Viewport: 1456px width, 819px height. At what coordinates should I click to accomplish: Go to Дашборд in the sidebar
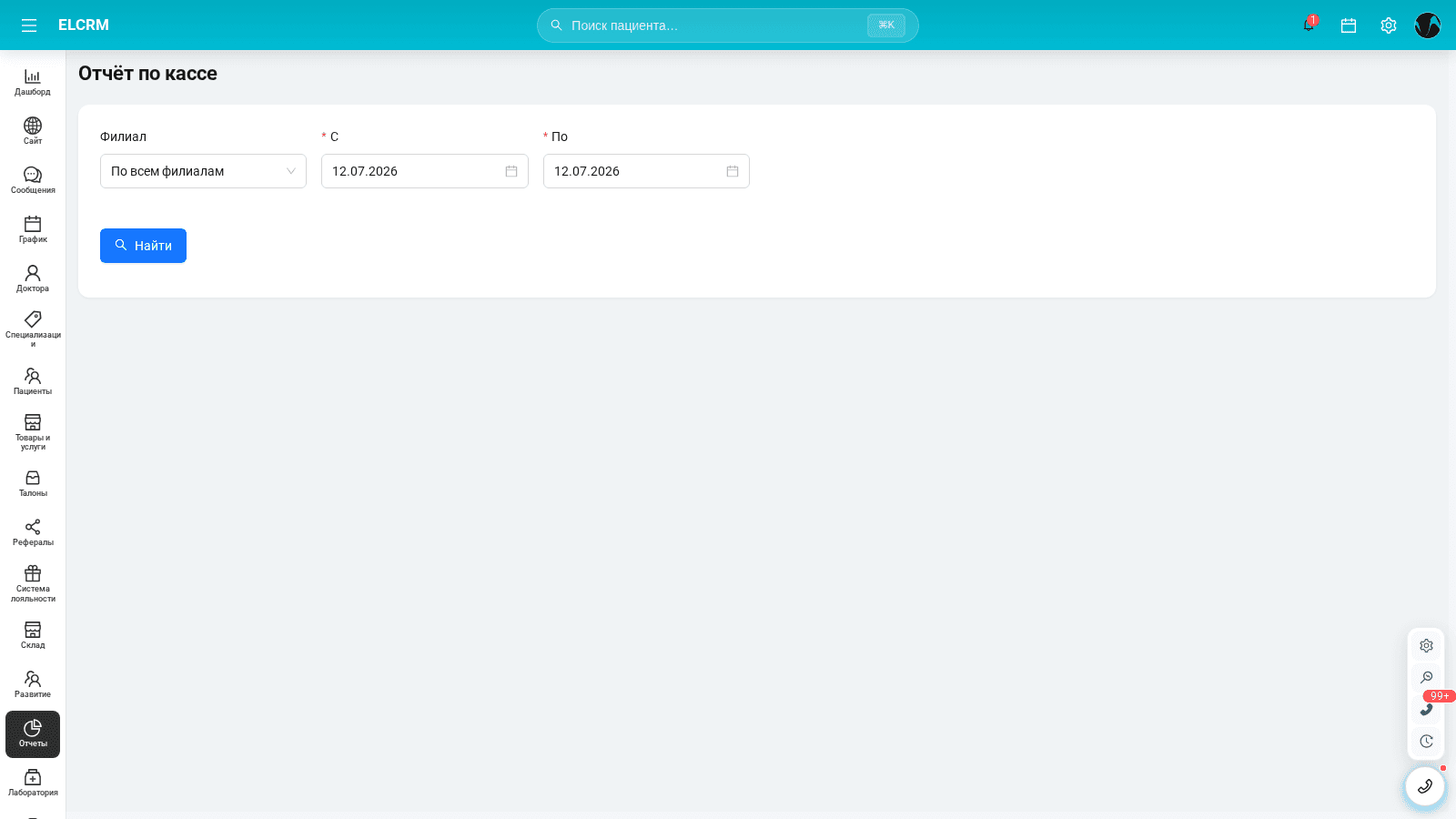pyautogui.click(x=33, y=82)
